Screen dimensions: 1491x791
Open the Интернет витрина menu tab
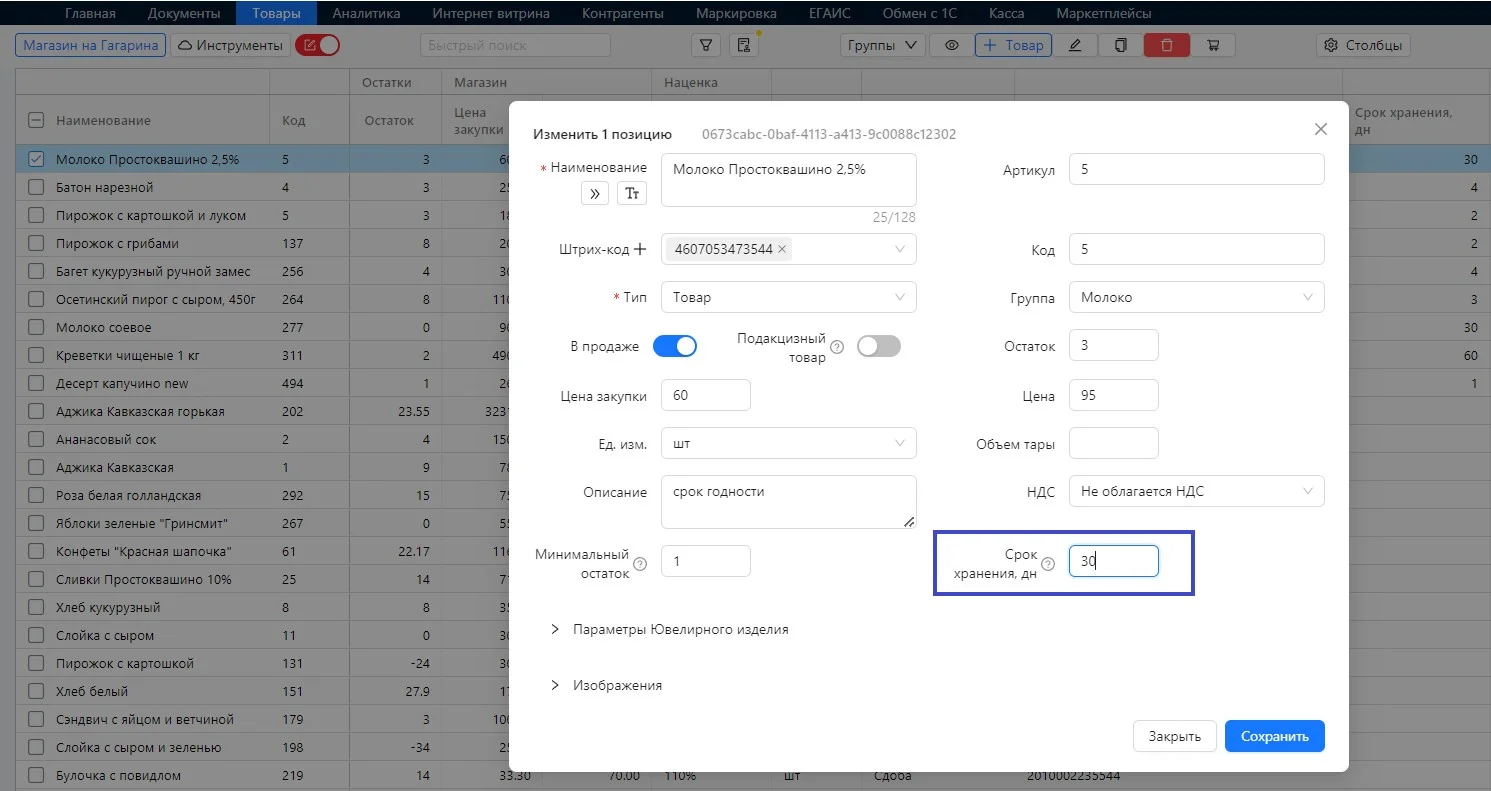pos(491,13)
